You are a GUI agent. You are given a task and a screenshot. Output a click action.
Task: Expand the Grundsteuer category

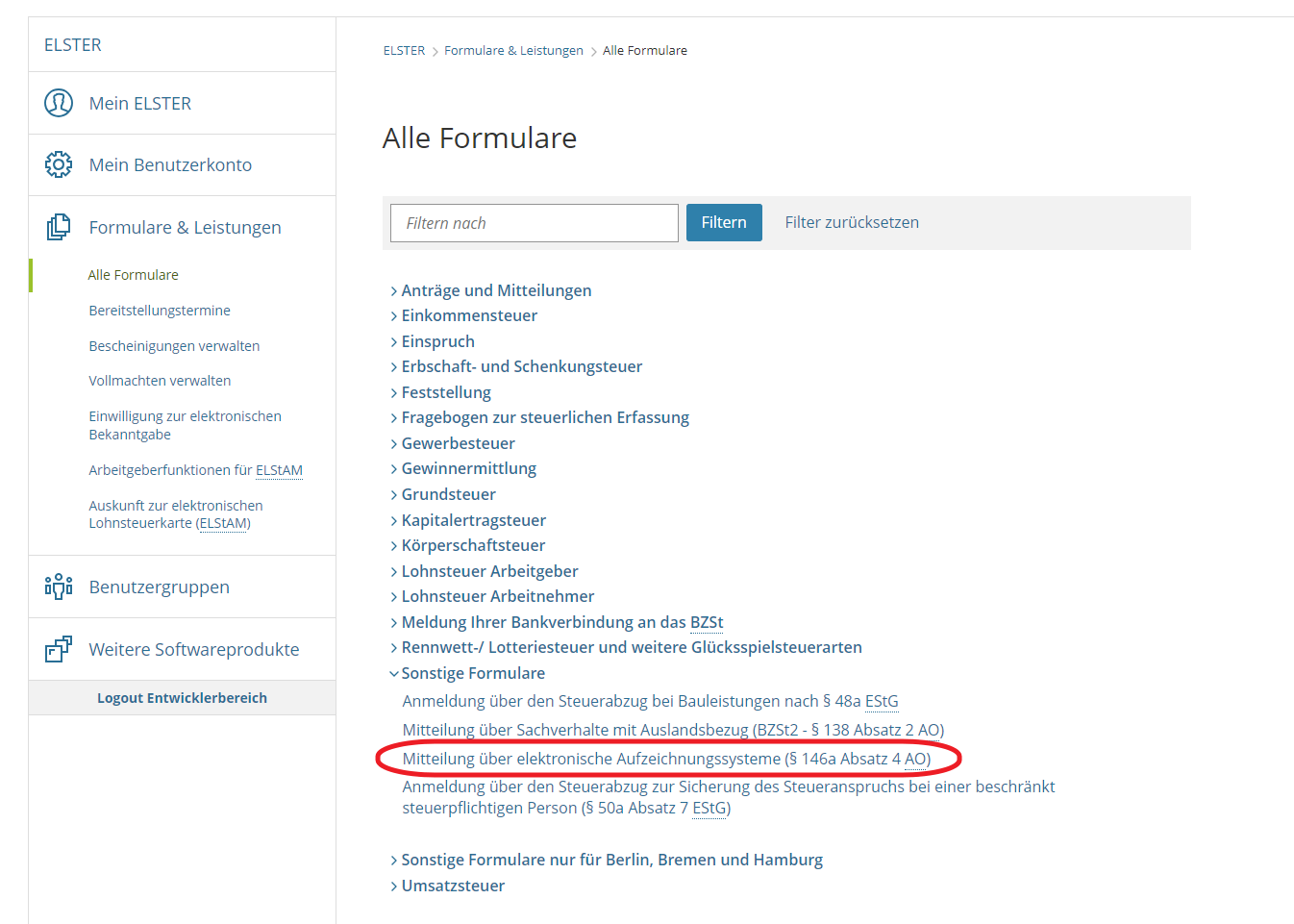click(x=443, y=494)
